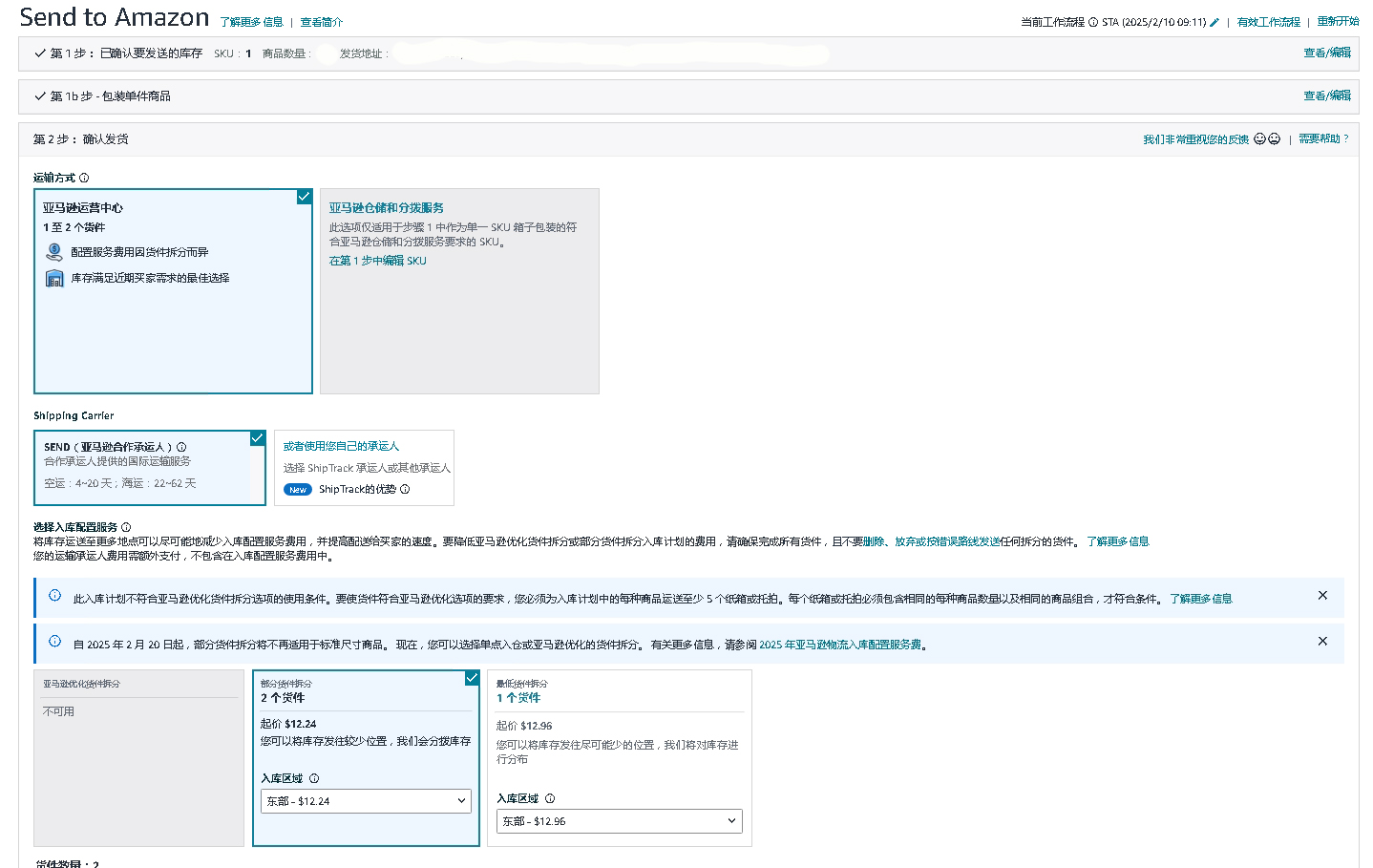
Task: Click info icon of first blue notice banner
Action: click(x=54, y=596)
